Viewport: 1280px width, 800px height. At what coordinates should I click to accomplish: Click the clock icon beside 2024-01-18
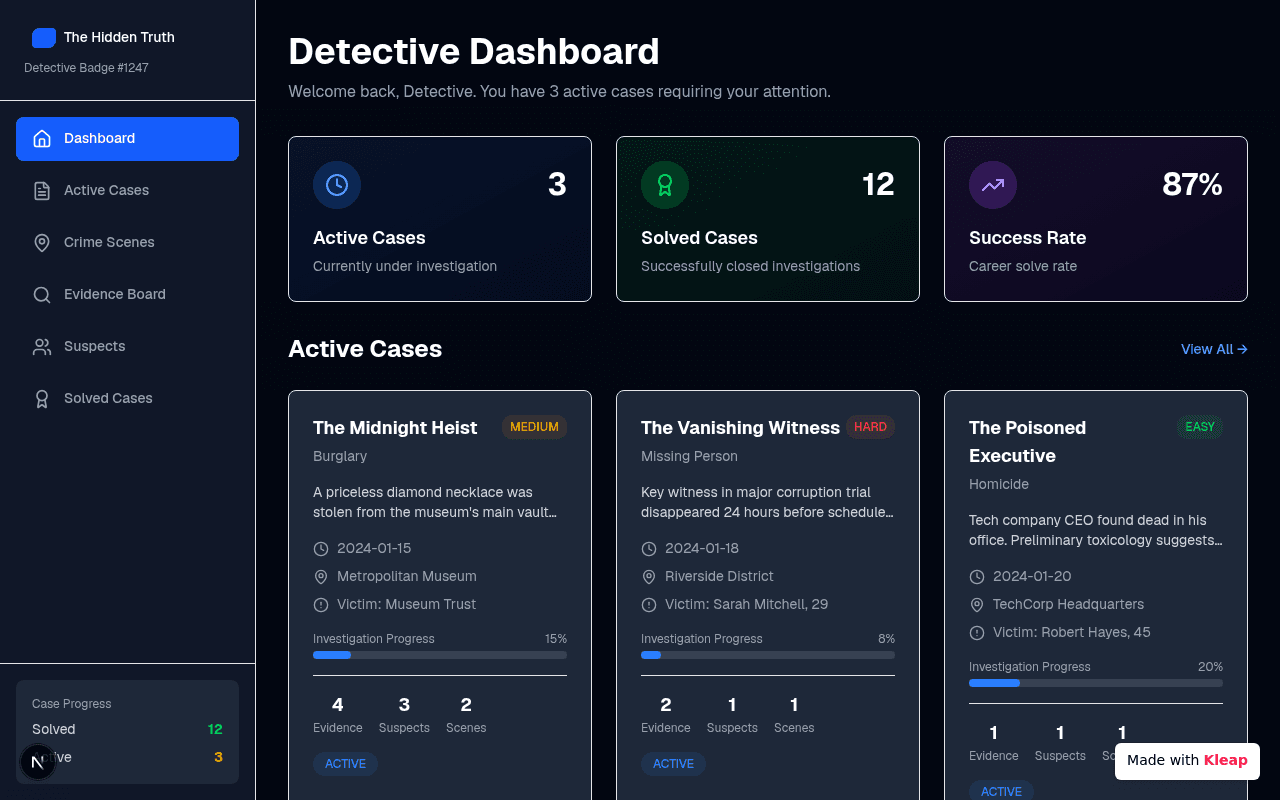(649, 549)
